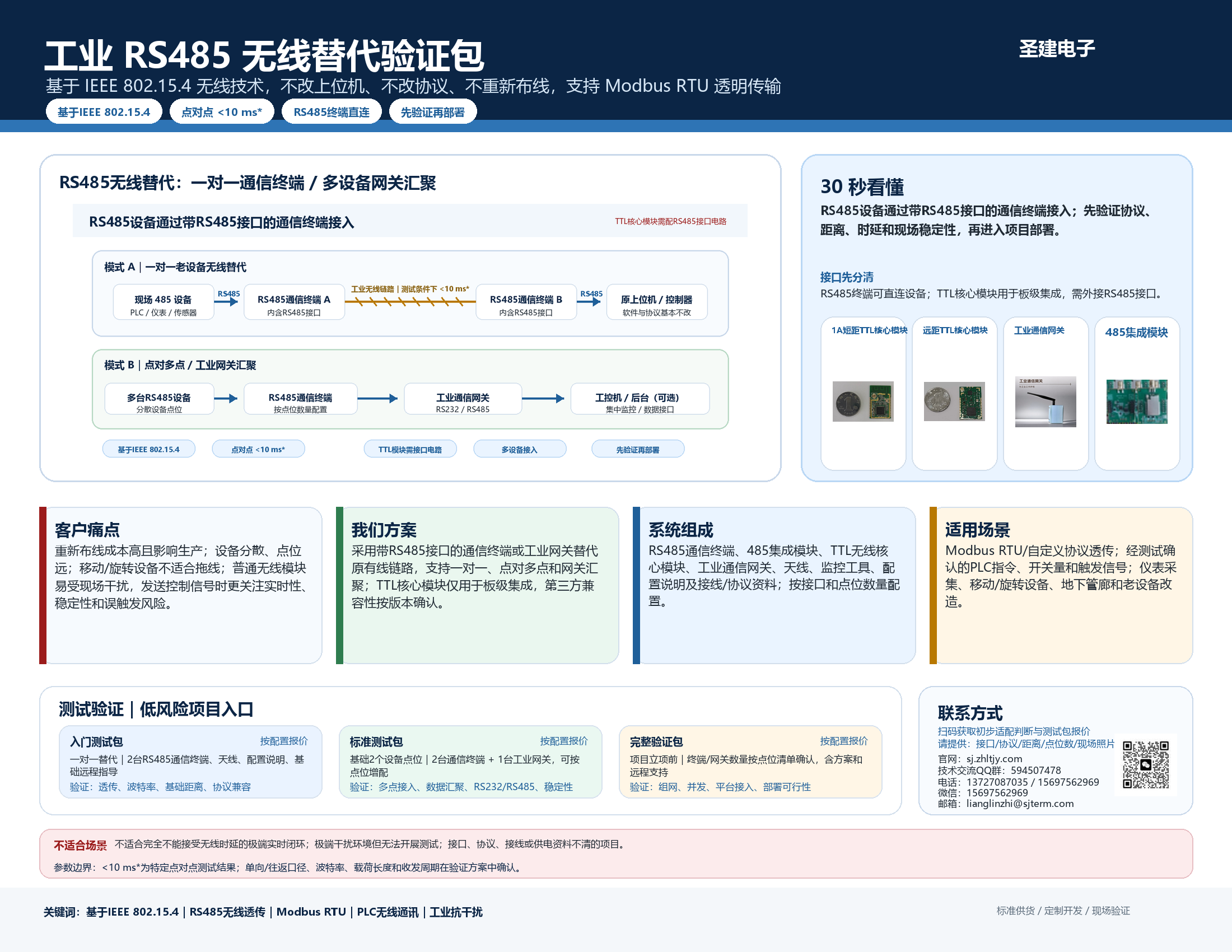Click 按配置报价 on the 入门测试包 card

tap(284, 741)
